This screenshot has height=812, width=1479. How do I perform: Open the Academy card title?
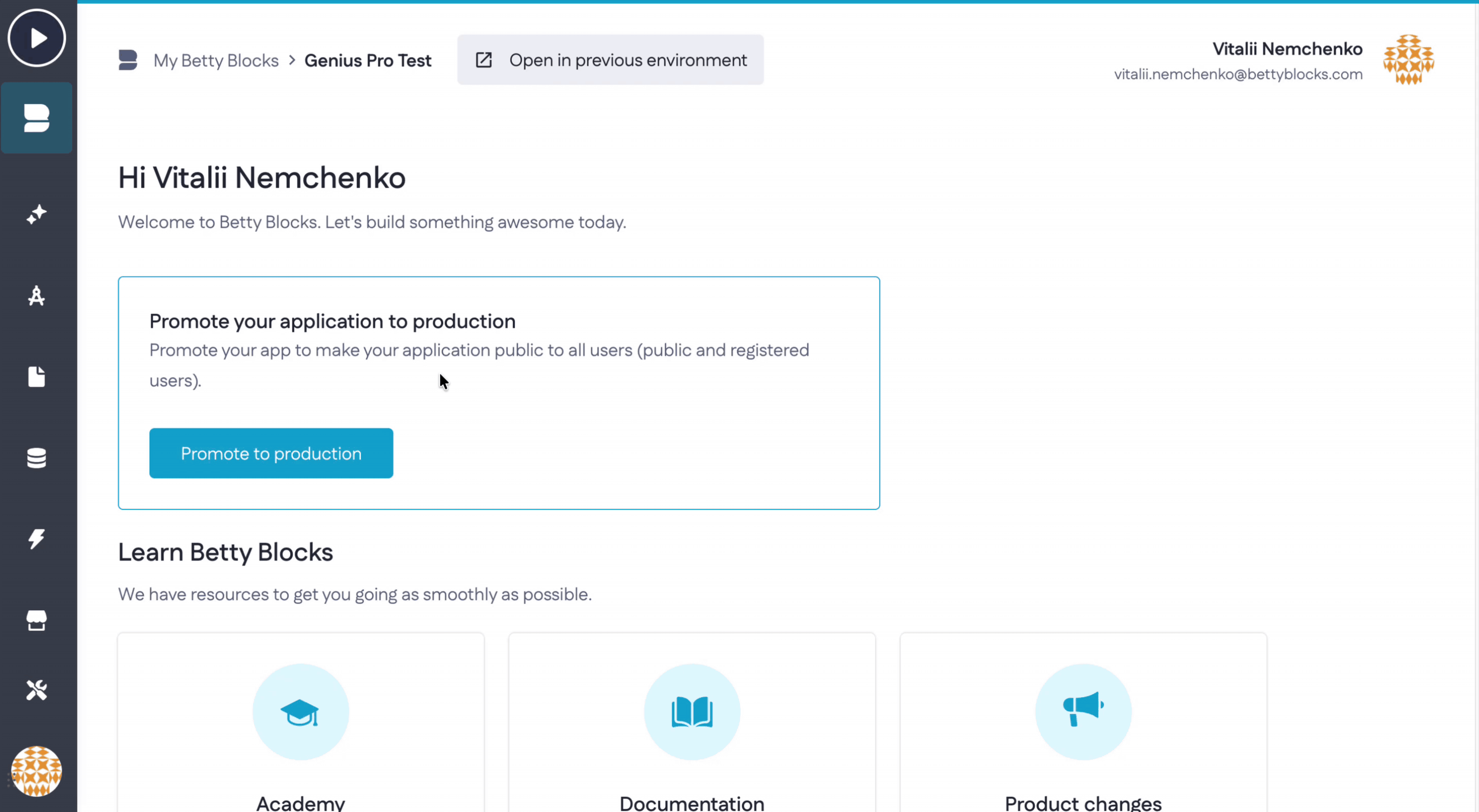pyautogui.click(x=301, y=803)
